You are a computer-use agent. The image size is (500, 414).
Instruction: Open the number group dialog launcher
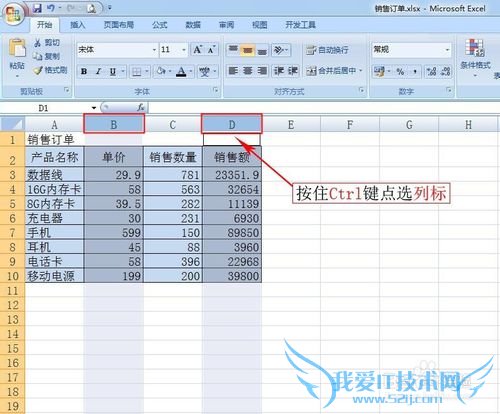[449, 90]
